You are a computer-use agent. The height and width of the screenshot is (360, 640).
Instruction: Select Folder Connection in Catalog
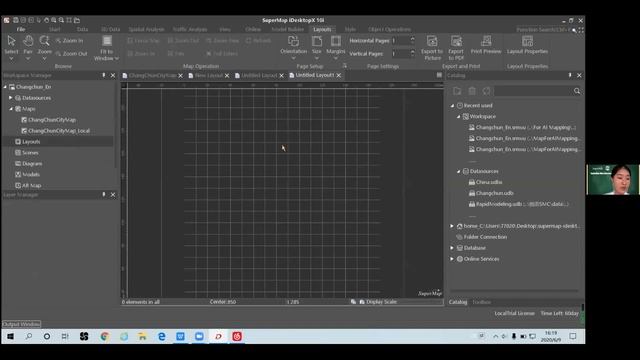tap(485, 237)
